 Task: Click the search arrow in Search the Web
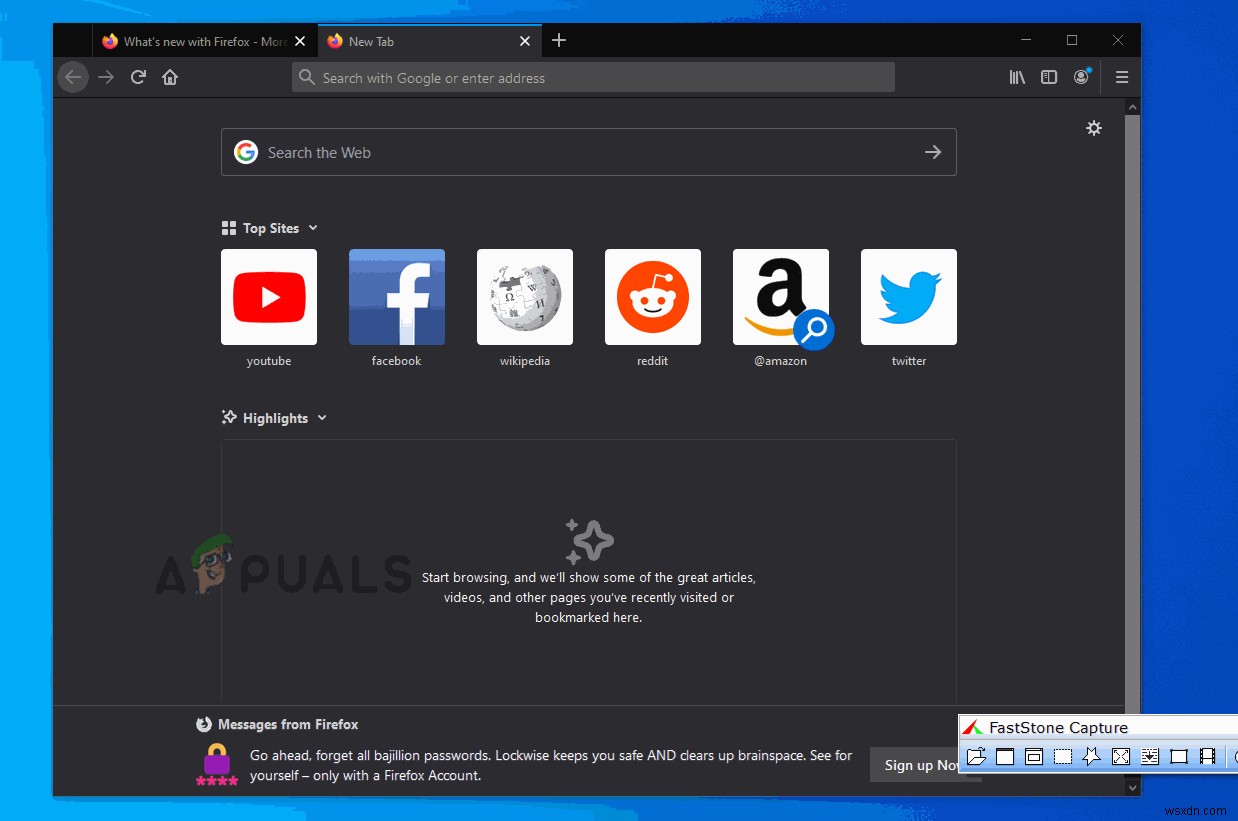click(933, 152)
